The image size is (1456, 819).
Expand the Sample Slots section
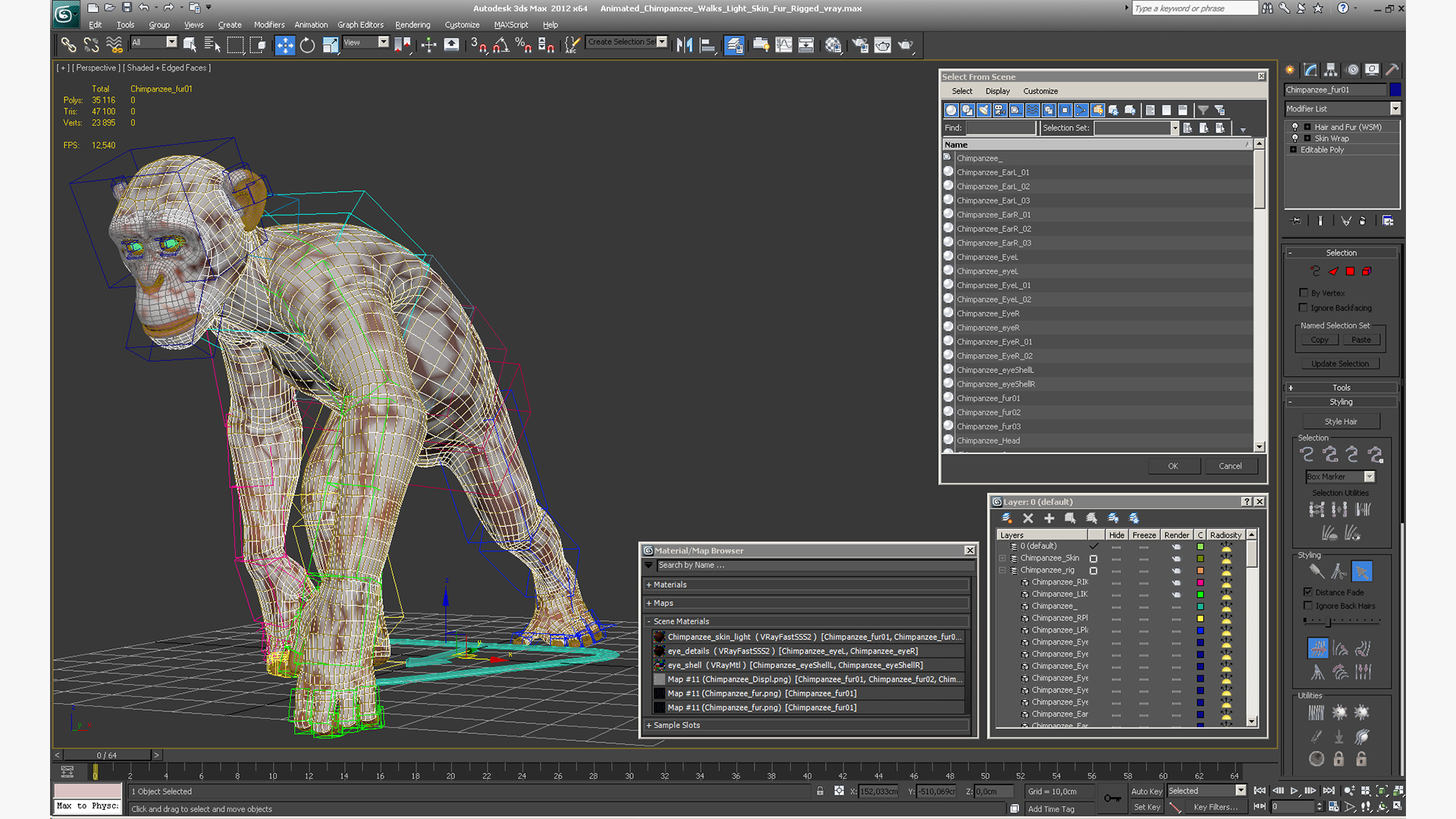(x=676, y=725)
